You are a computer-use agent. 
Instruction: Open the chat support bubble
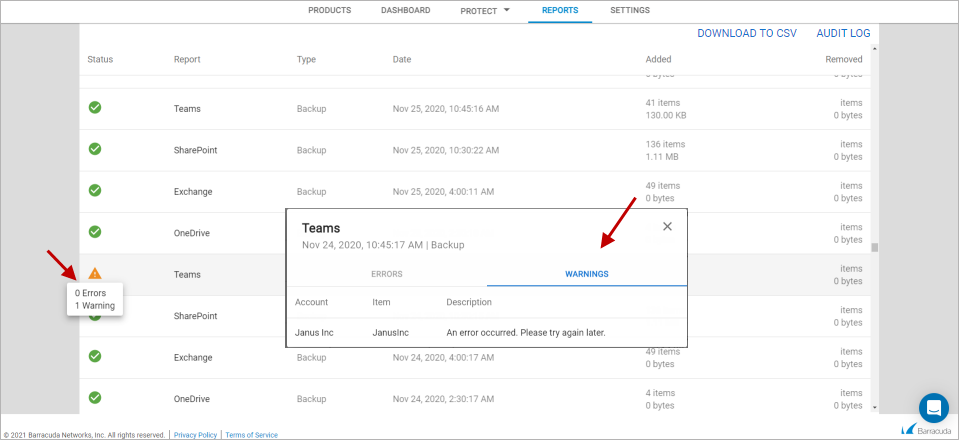coord(933,408)
